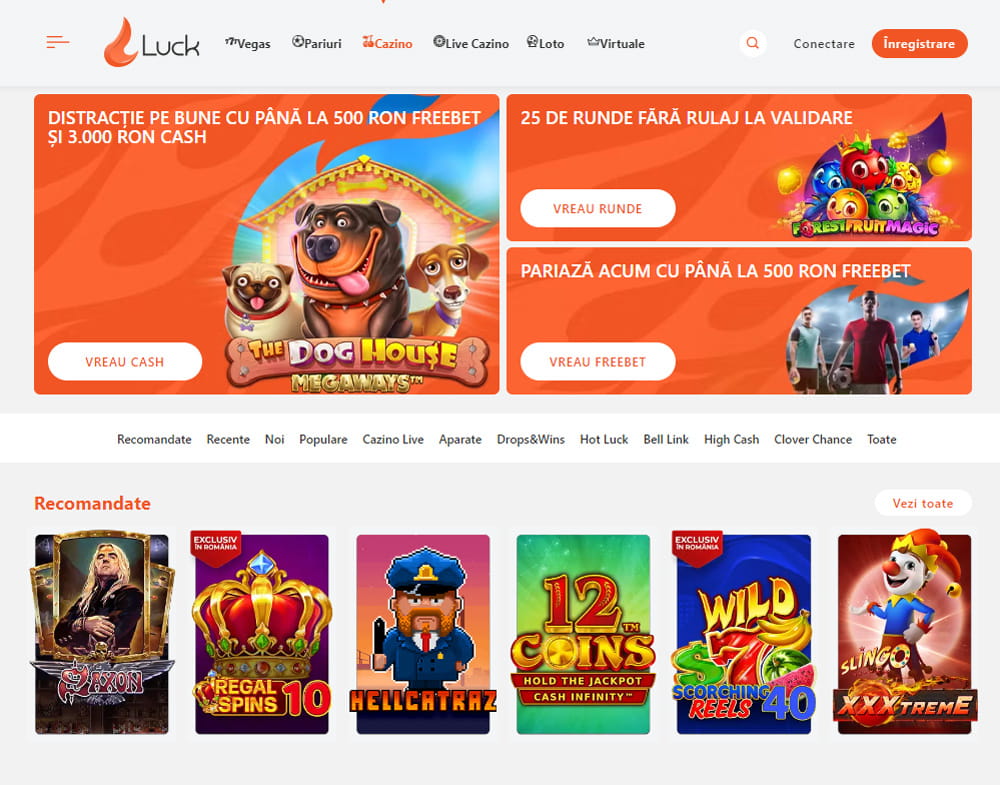Switch to the Toate category tab
1000x785 pixels.
(881, 439)
